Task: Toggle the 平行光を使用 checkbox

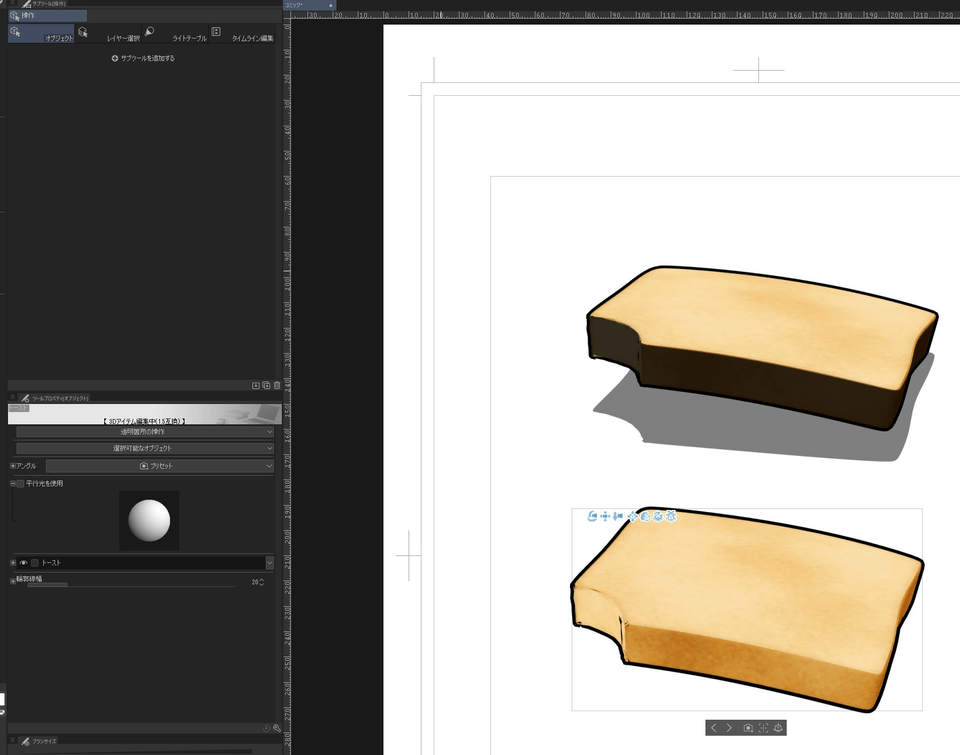Action: 21,484
